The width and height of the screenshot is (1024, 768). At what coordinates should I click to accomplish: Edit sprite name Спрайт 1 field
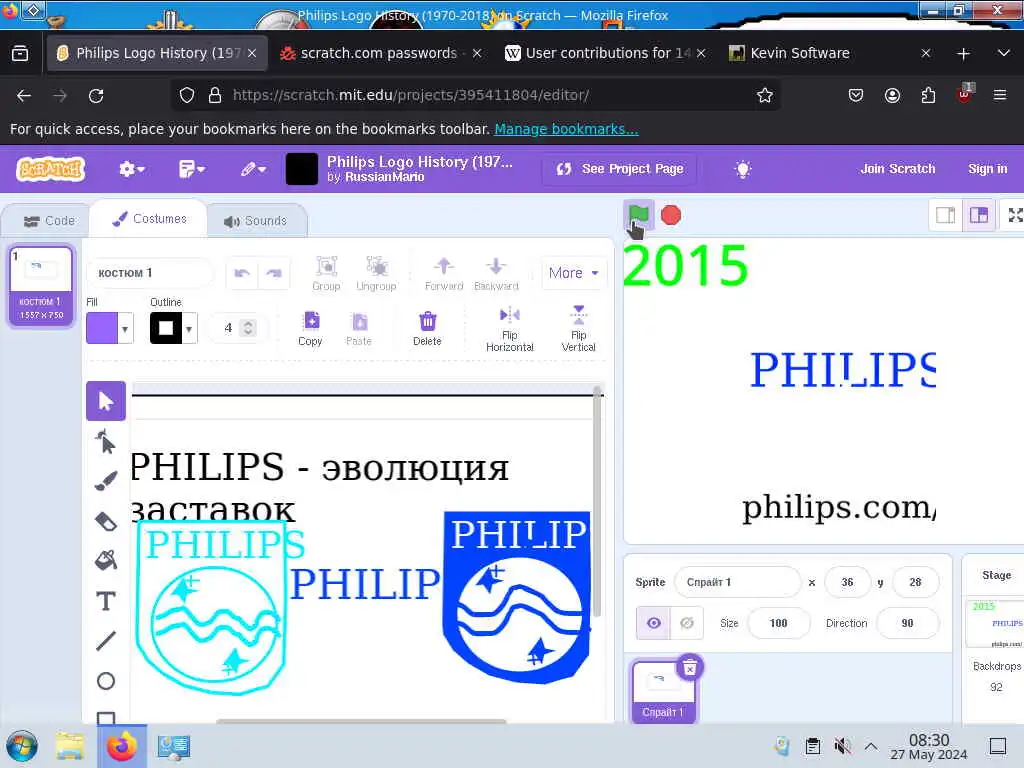pyautogui.click(x=737, y=582)
